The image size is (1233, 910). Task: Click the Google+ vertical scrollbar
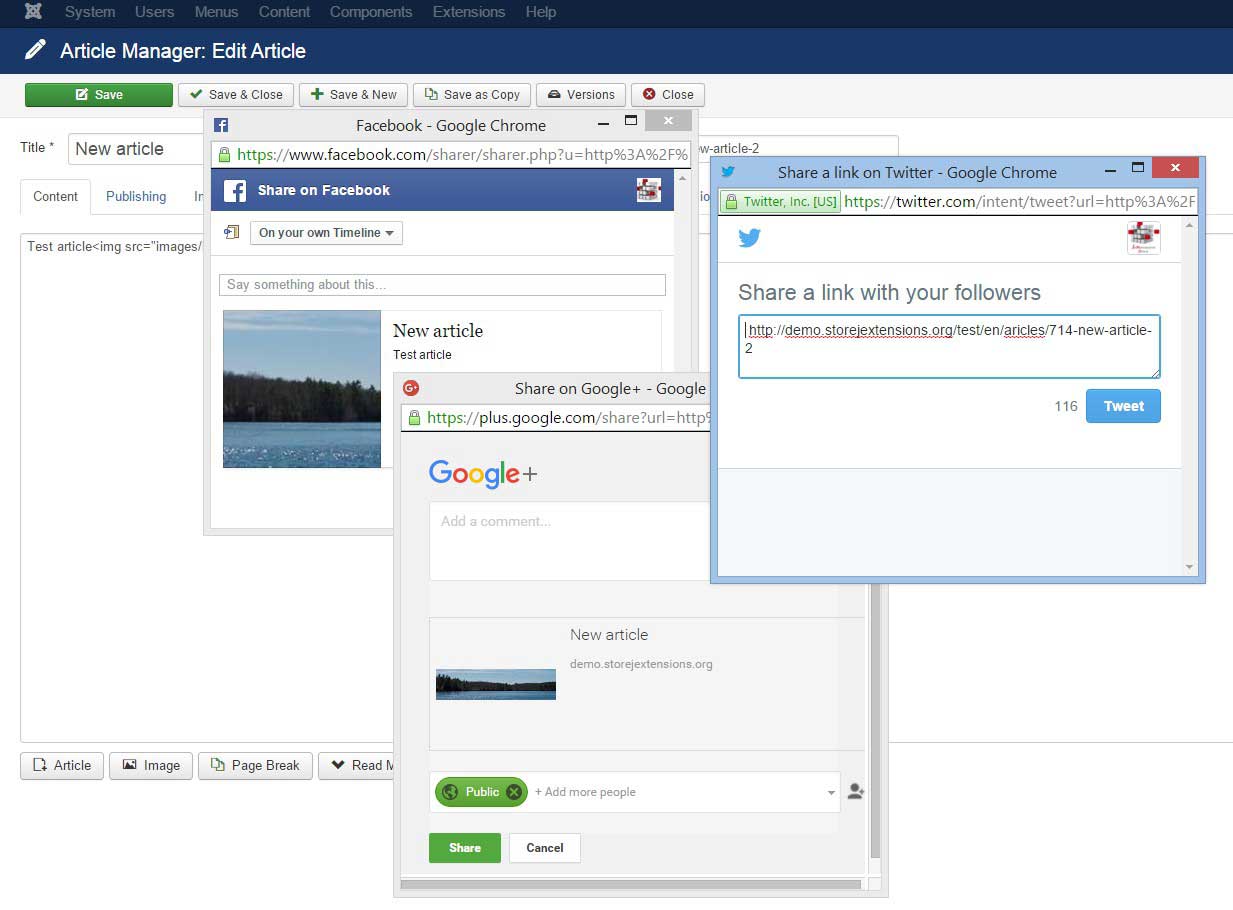pos(876,722)
